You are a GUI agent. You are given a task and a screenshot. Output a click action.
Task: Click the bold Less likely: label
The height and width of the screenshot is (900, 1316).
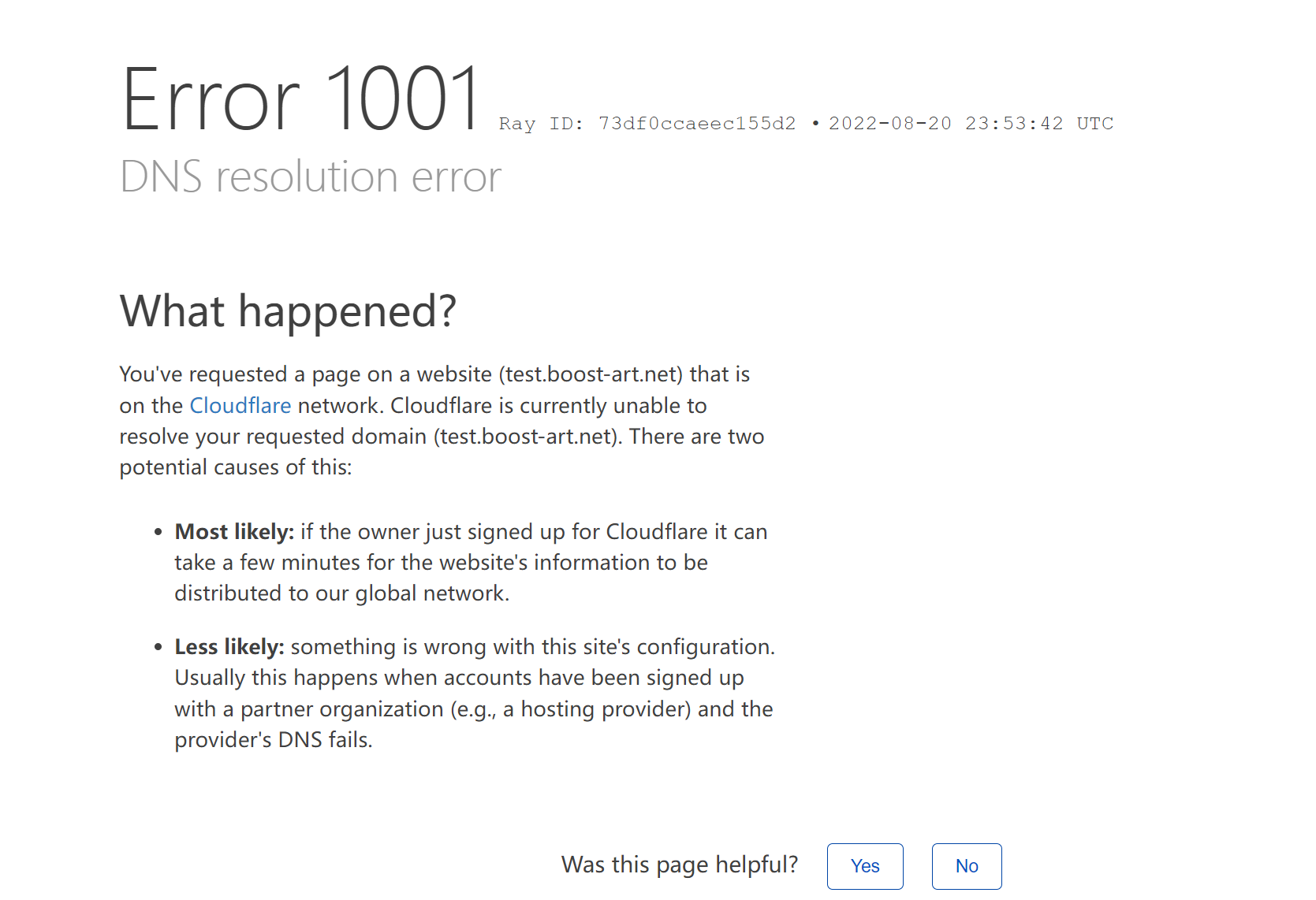pyautogui.click(x=229, y=647)
